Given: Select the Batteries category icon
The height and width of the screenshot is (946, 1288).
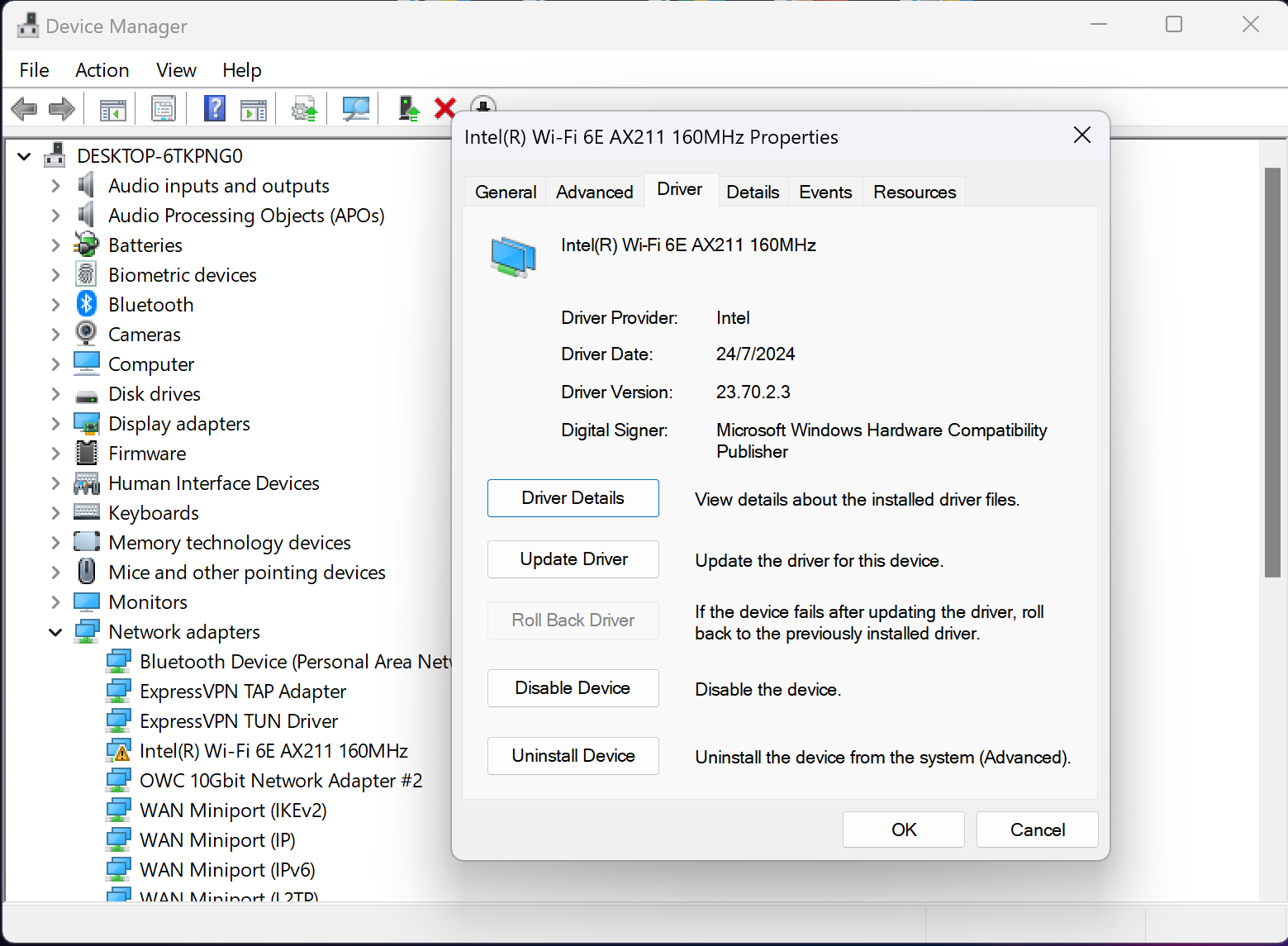Looking at the screenshot, I should pos(86,245).
